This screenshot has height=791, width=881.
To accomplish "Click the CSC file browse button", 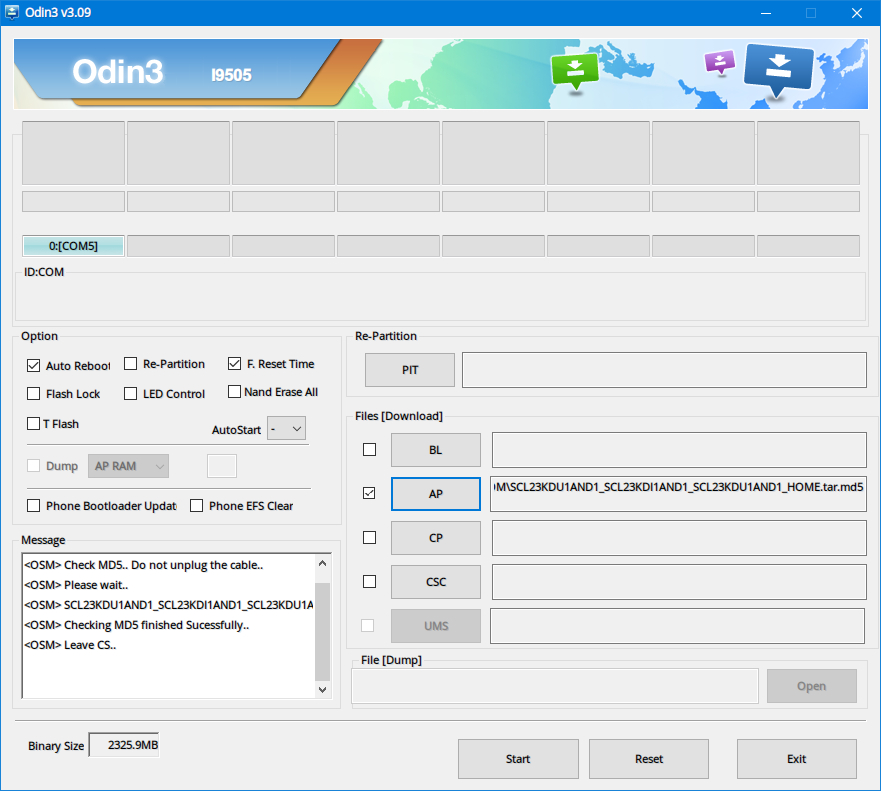I will pyautogui.click(x=436, y=582).
